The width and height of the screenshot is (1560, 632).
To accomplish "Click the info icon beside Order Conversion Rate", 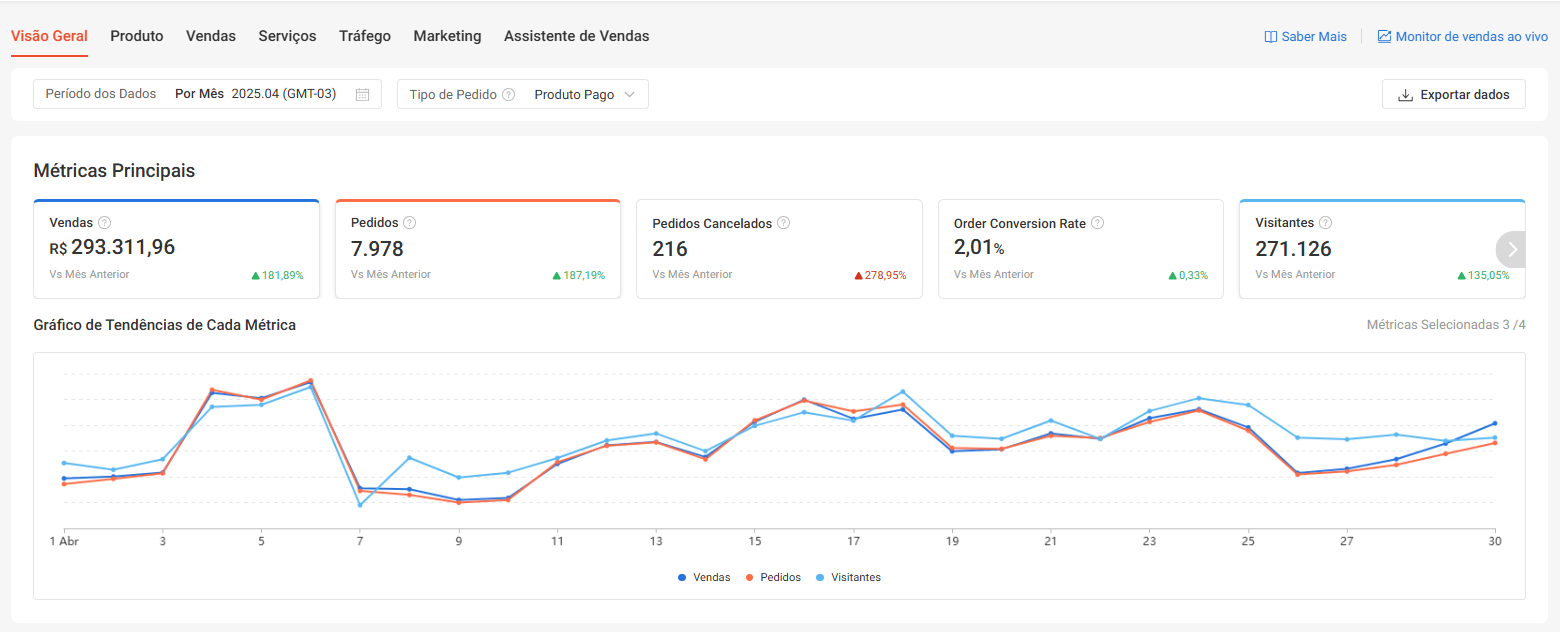I will 1097,223.
